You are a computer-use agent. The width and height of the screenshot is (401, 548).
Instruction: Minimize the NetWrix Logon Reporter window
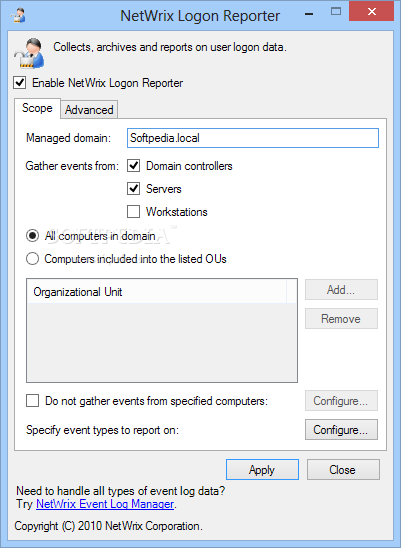(309, 14)
